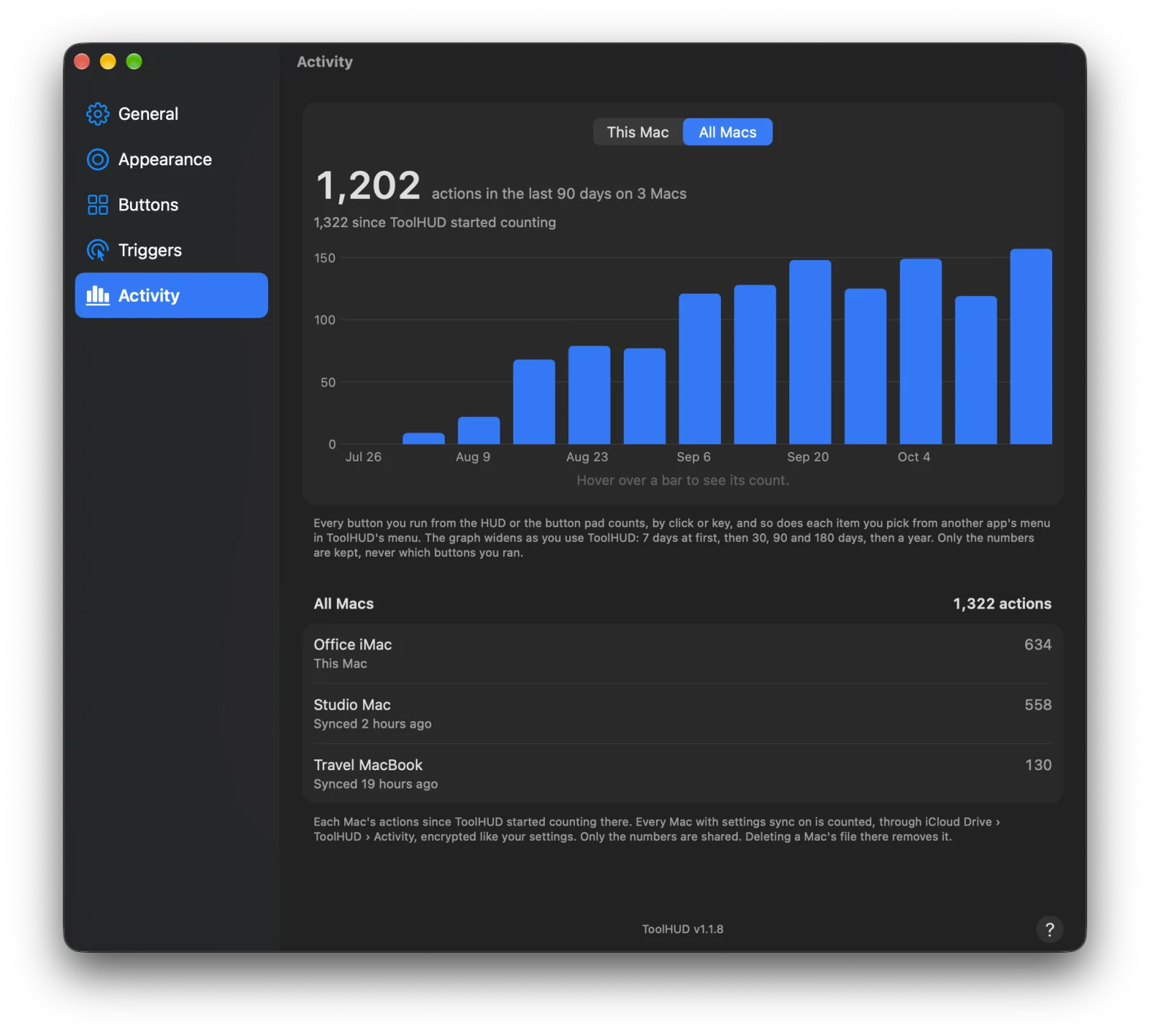Image resolution: width=1150 pixels, height=1036 pixels.
Task: Select the All Macs tab
Action: click(727, 132)
